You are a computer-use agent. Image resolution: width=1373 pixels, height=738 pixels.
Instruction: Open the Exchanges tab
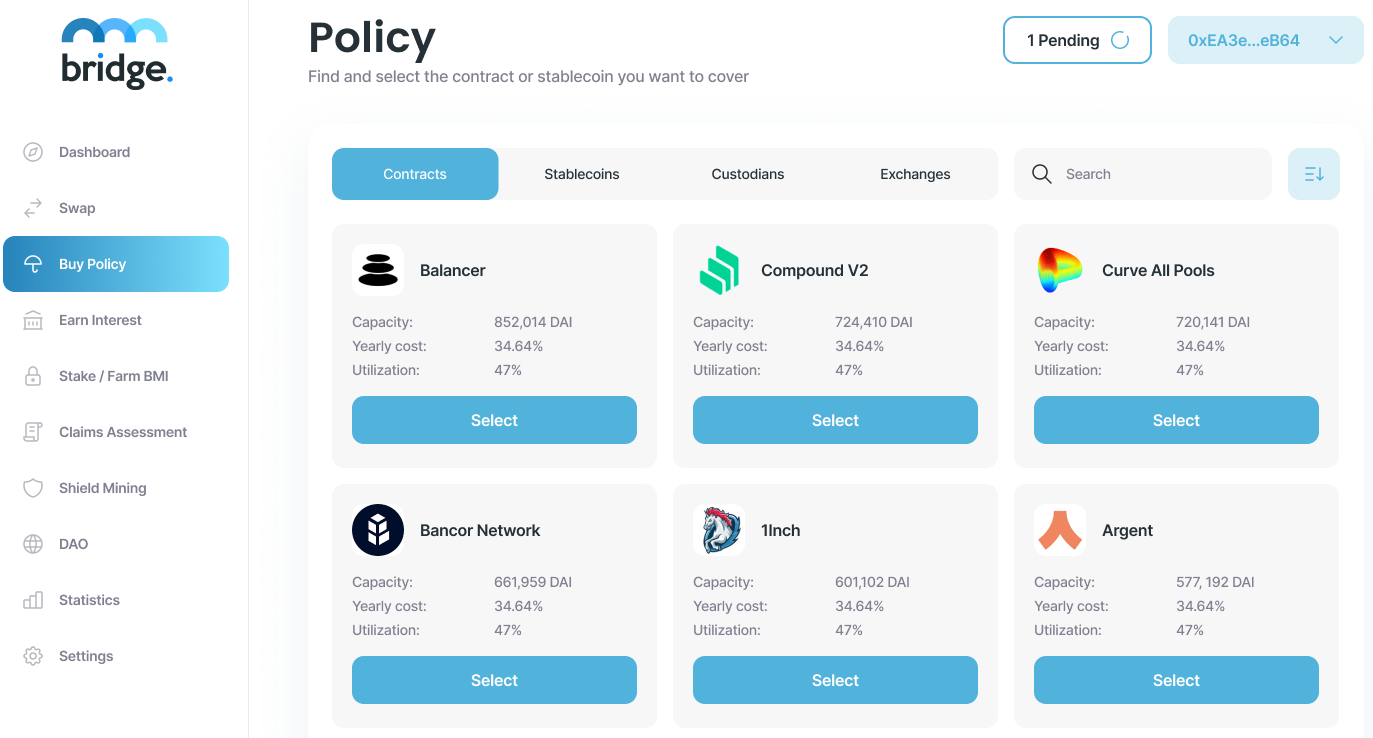point(915,174)
